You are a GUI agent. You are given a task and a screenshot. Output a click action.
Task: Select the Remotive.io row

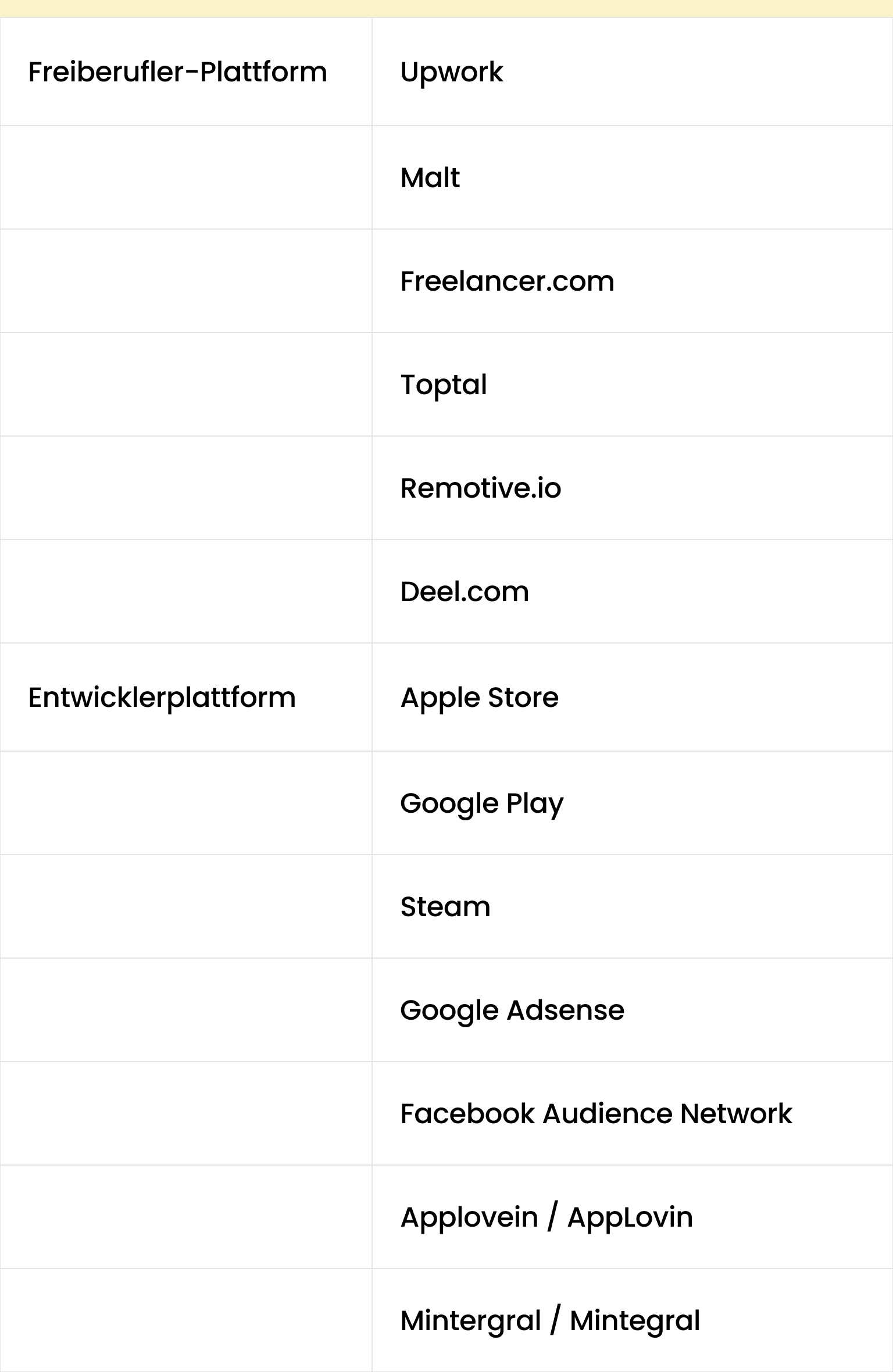pos(481,488)
